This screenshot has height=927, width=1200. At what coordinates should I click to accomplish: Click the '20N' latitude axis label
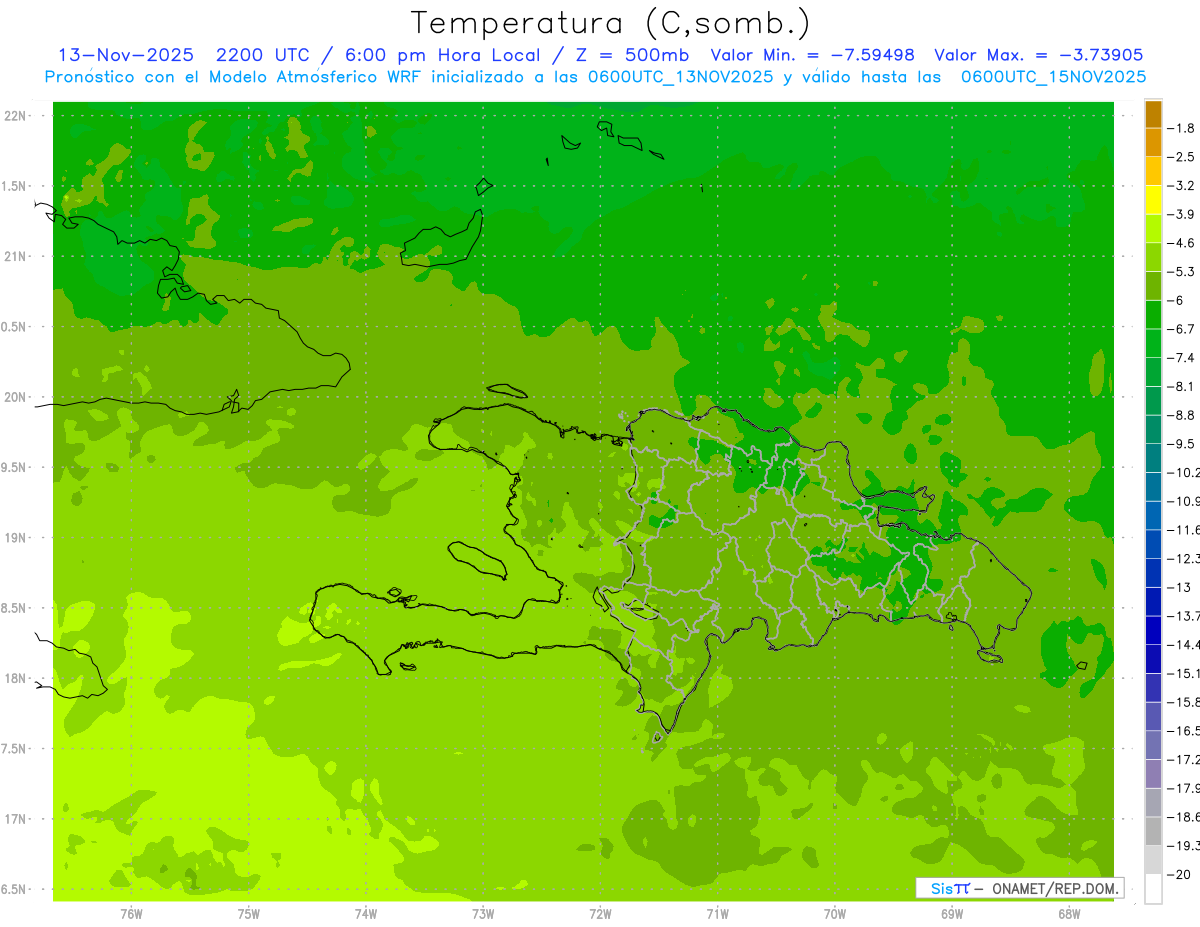[15, 397]
